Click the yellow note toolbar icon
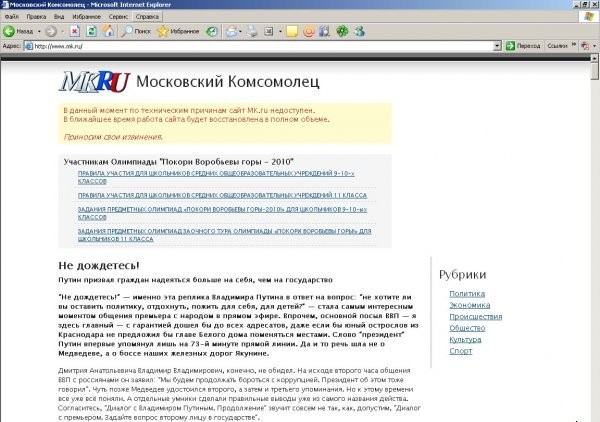This screenshot has width=600, height=422. [292, 31]
